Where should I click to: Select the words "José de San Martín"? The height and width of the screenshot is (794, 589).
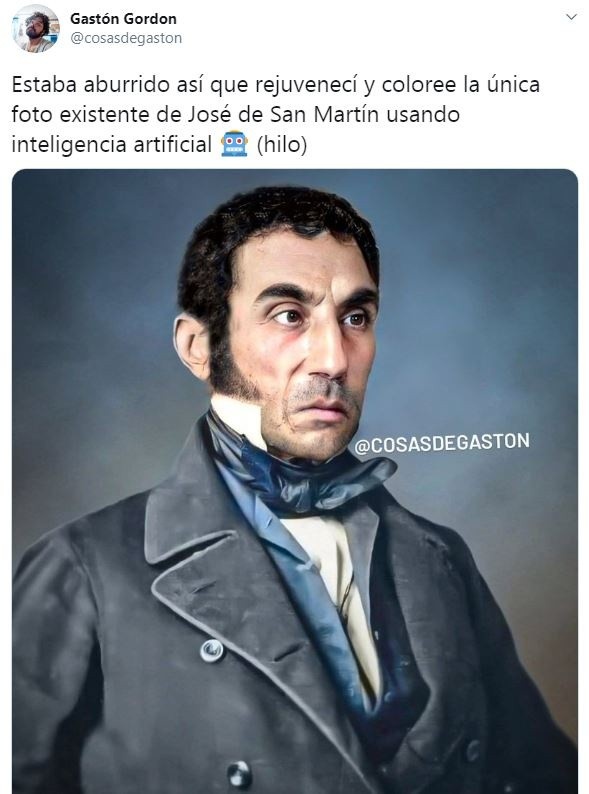tap(283, 114)
